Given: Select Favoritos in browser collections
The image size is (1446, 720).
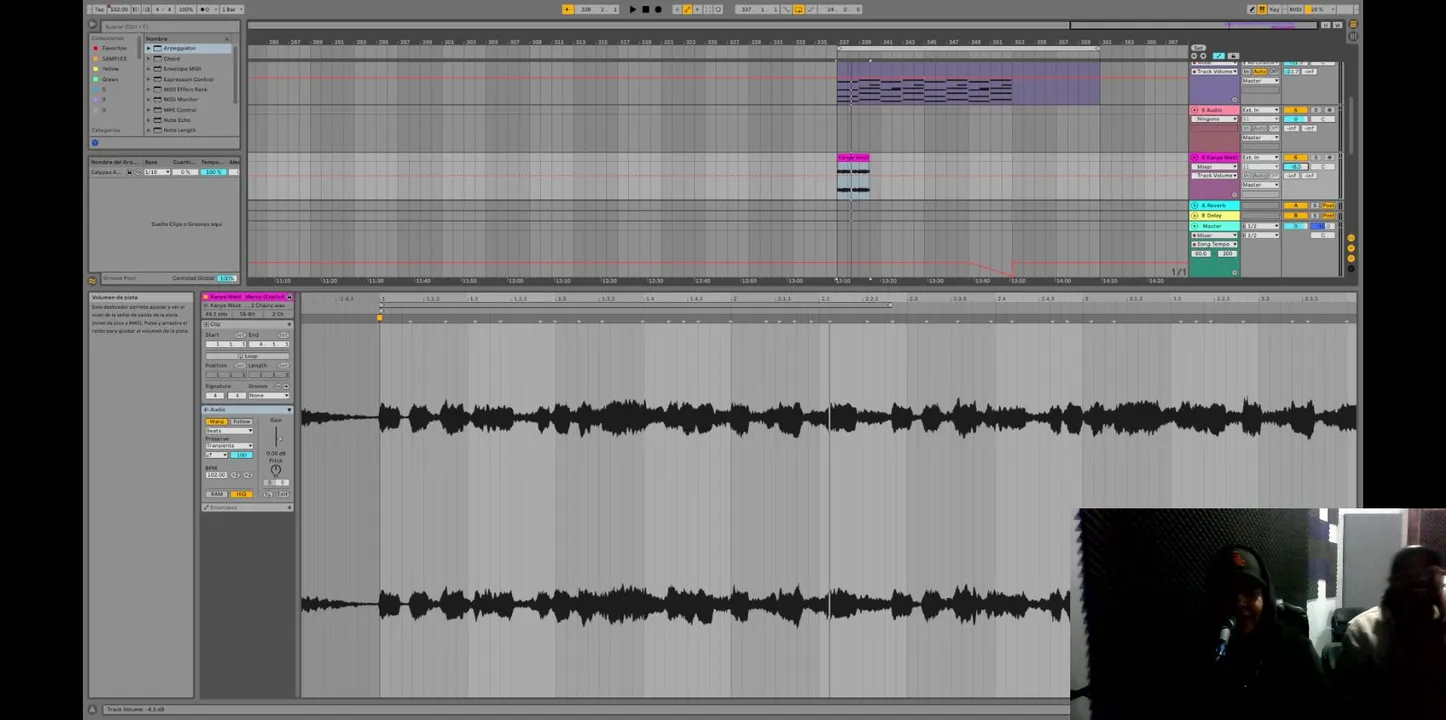Looking at the screenshot, I should coord(114,48).
